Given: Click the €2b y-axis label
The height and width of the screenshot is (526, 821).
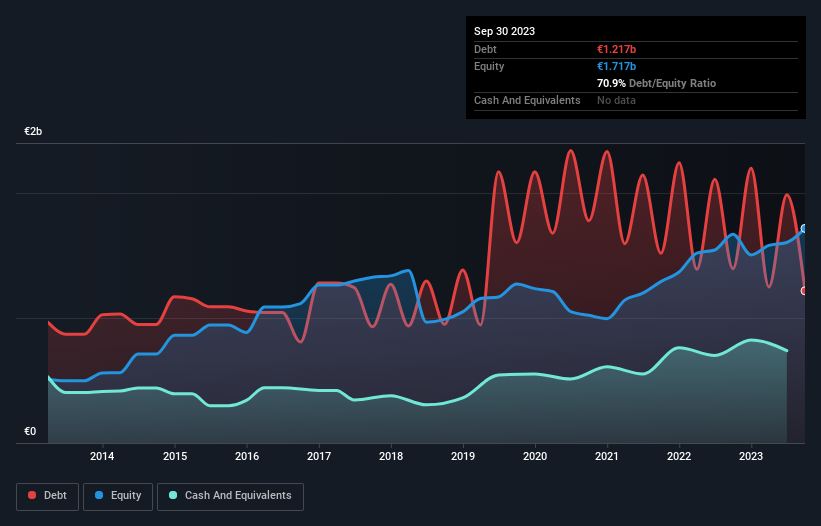Looking at the screenshot, I should (33, 131).
